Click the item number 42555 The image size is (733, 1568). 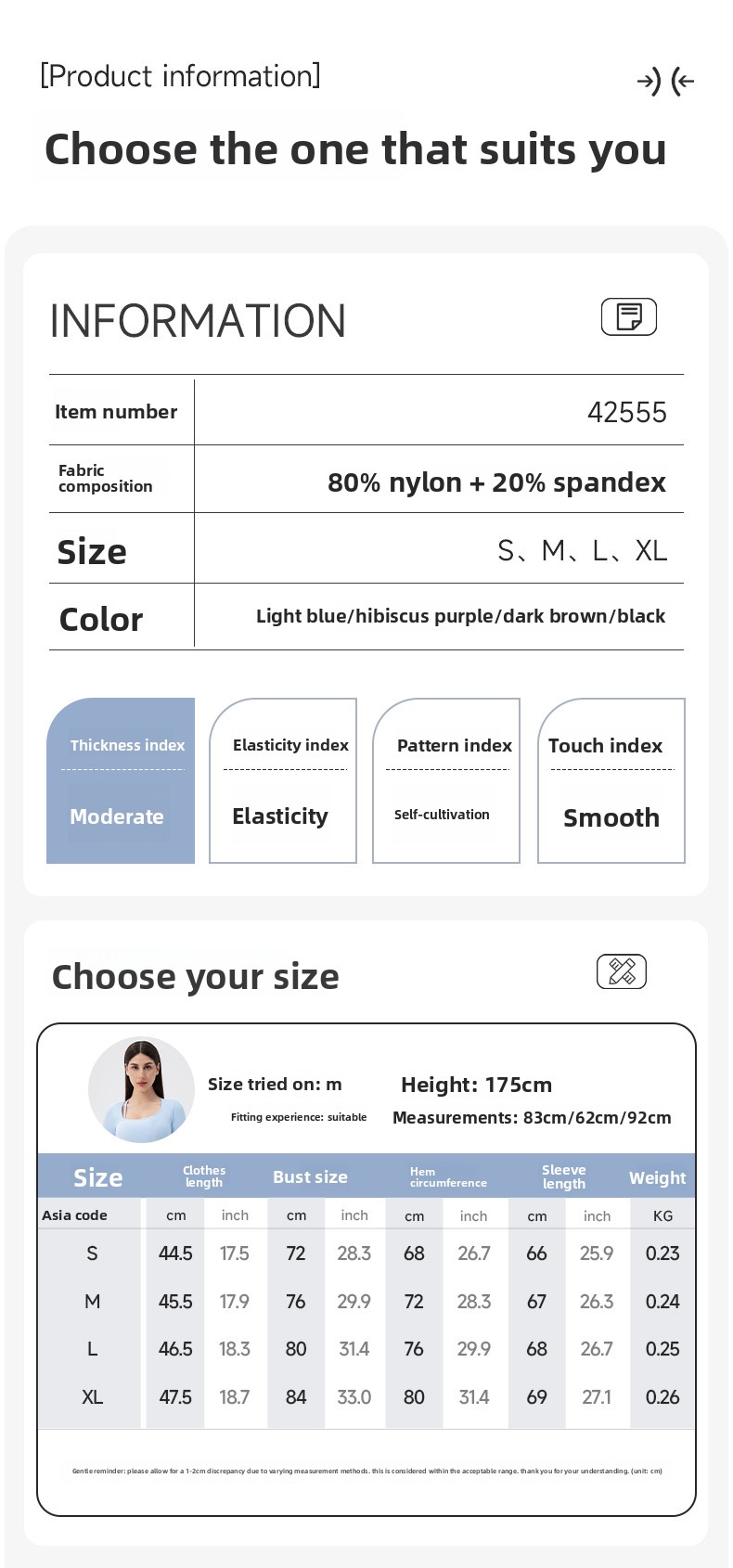click(626, 412)
